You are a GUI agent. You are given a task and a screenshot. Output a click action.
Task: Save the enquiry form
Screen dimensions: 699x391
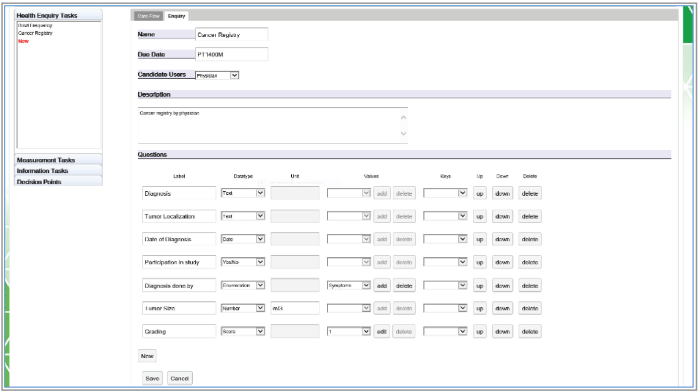pyautogui.click(x=152, y=378)
